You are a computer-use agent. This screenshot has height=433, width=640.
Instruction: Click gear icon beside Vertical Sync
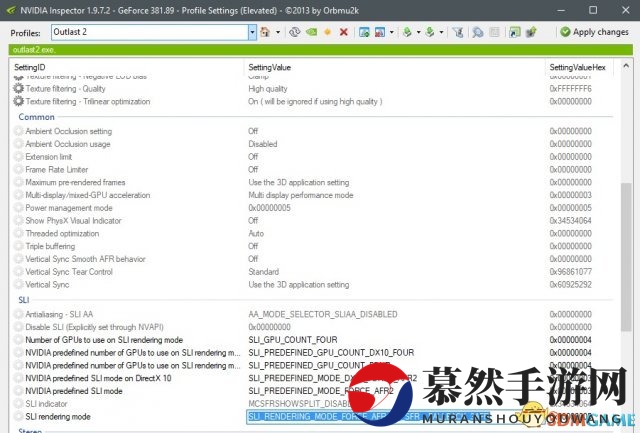pos(18,284)
